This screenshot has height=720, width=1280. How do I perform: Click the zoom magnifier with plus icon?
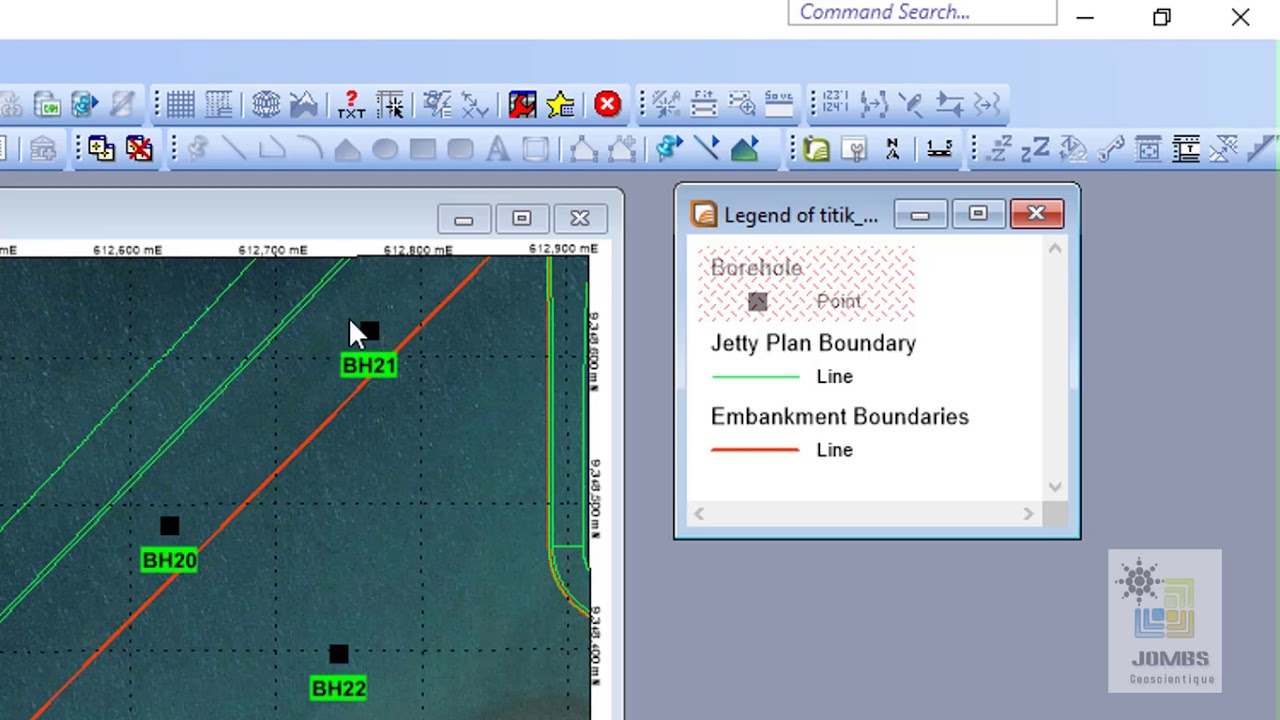pyautogui.click(x=741, y=104)
